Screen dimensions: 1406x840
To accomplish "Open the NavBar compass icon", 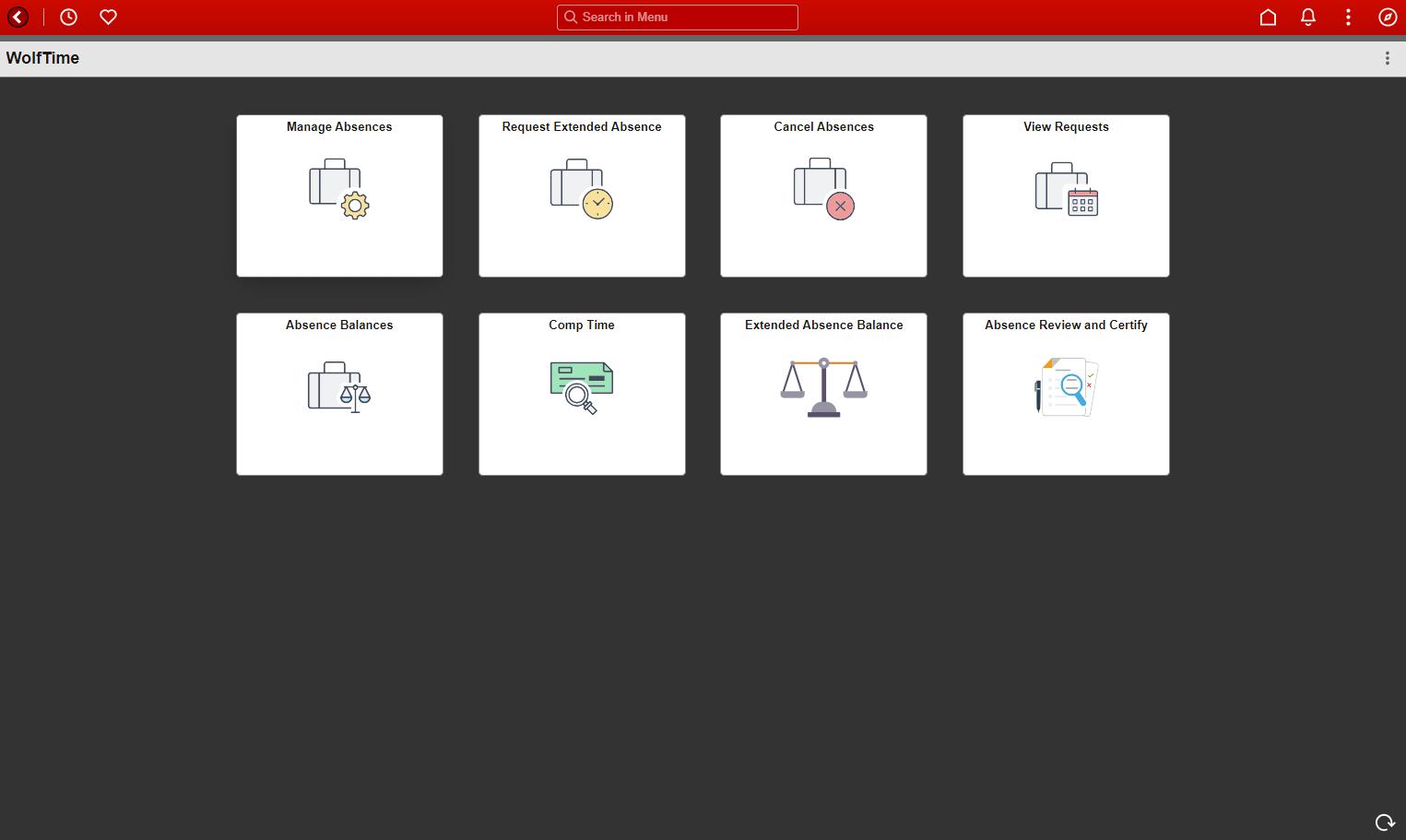I will [1388, 17].
